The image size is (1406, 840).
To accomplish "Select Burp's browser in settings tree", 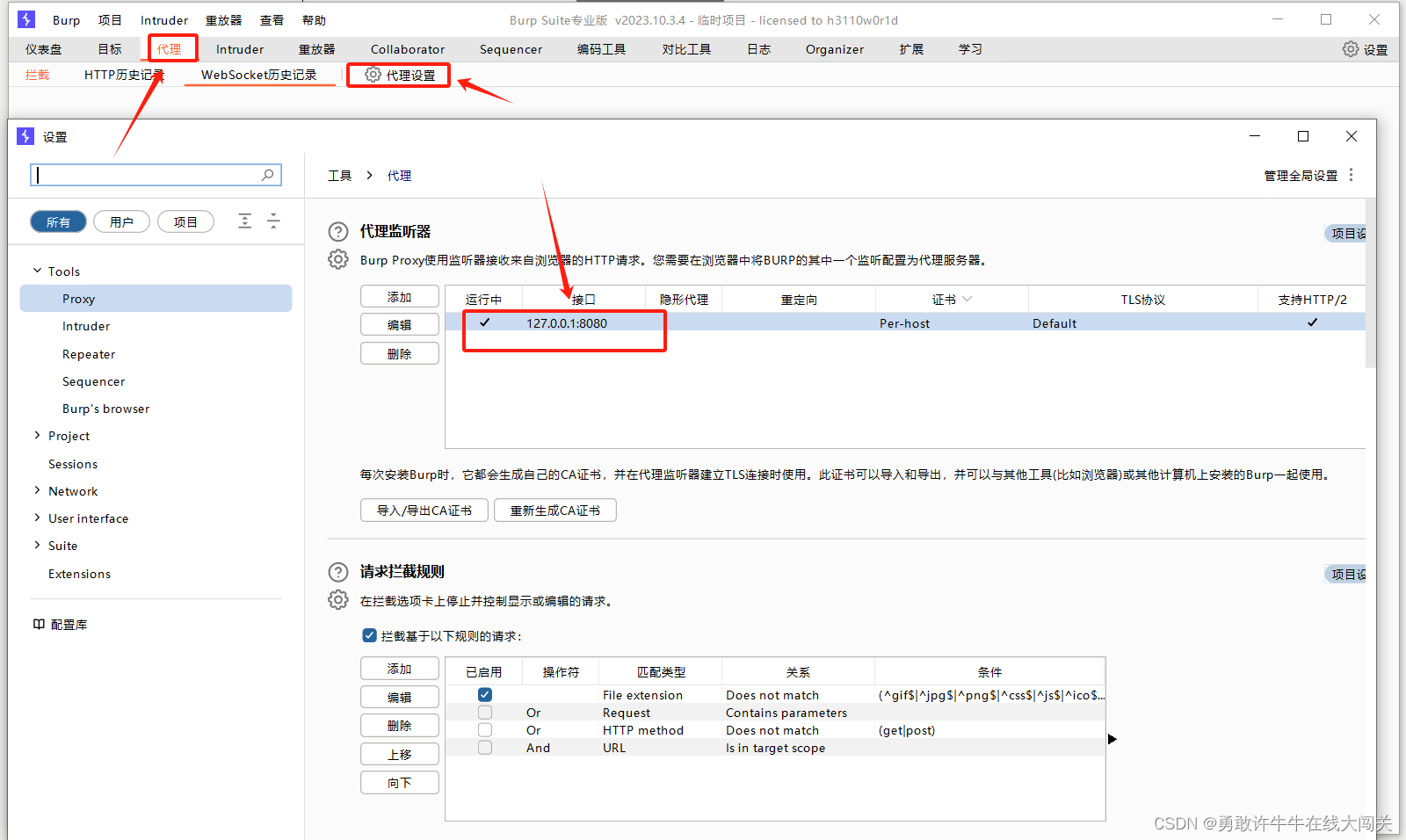I will [105, 409].
